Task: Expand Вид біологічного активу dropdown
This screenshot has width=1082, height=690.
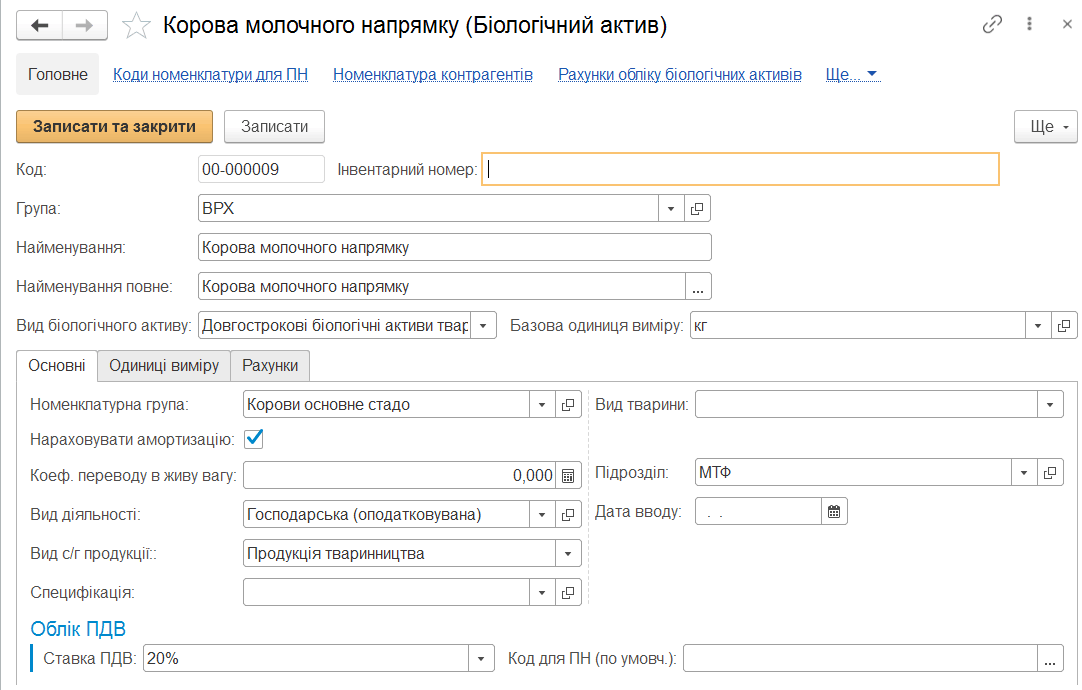Action: [x=484, y=326]
